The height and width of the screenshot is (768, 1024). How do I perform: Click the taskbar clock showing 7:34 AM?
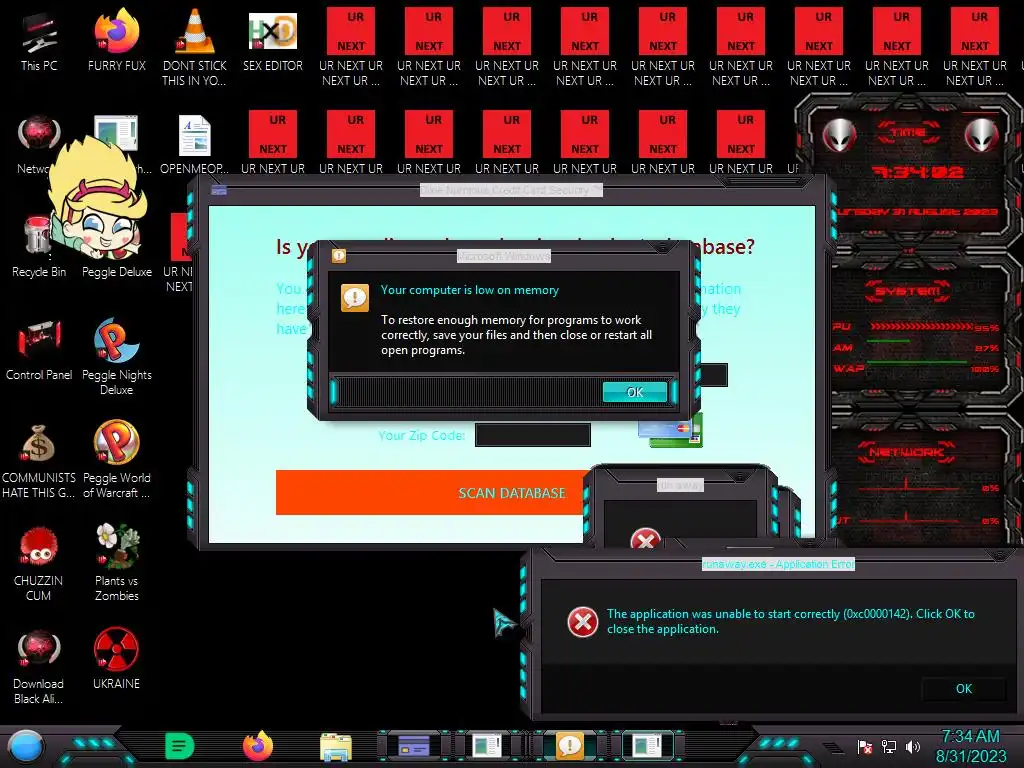coord(970,737)
